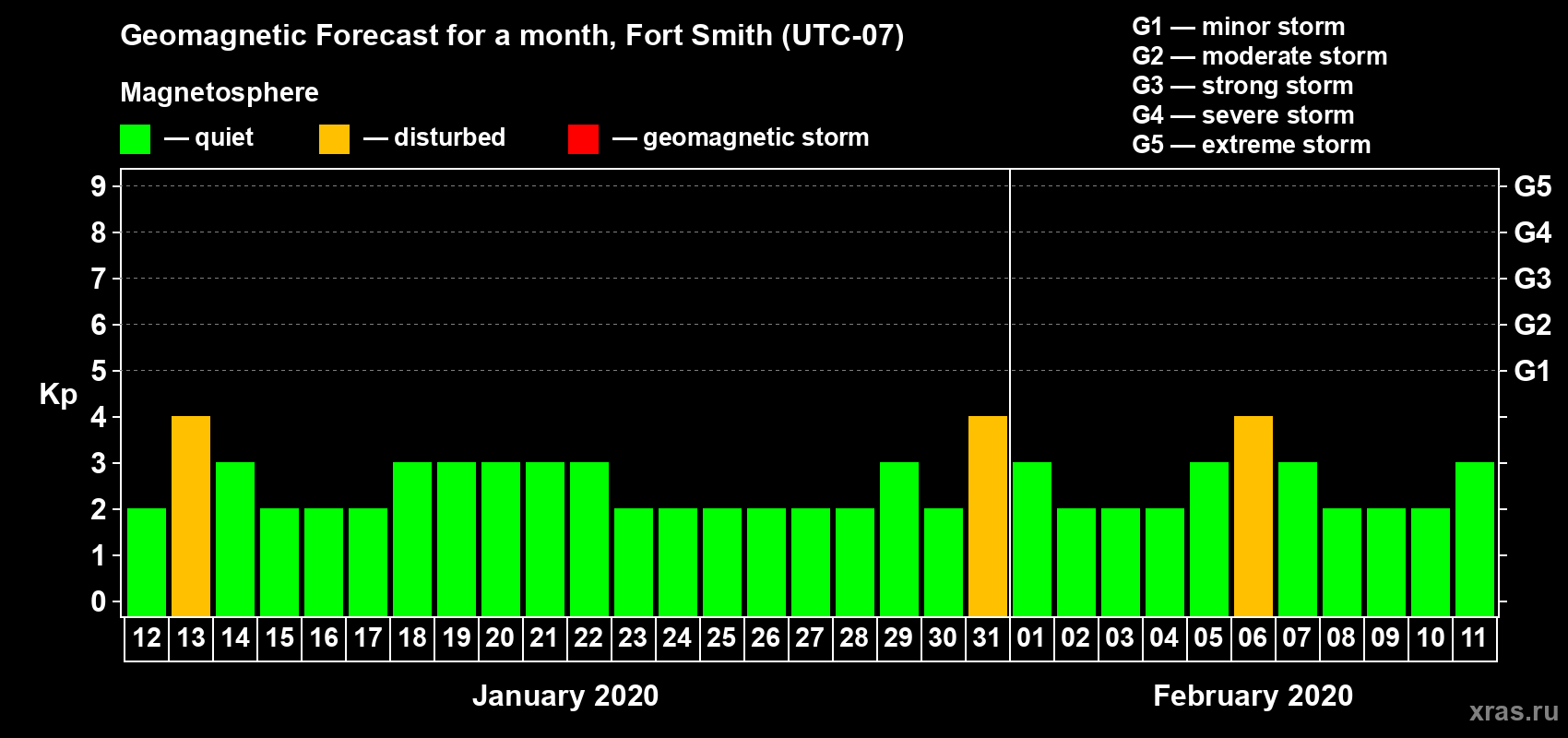Click the date label 23
The height and width of the screenshot is (738, 1568).
(x=634, y=638)
